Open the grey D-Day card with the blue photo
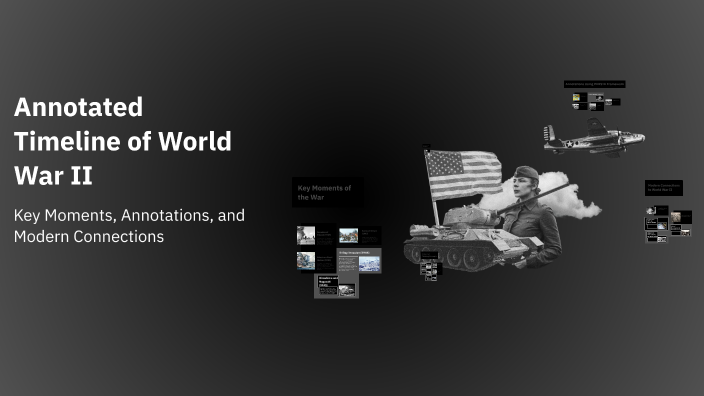 (x=359, y=261)
